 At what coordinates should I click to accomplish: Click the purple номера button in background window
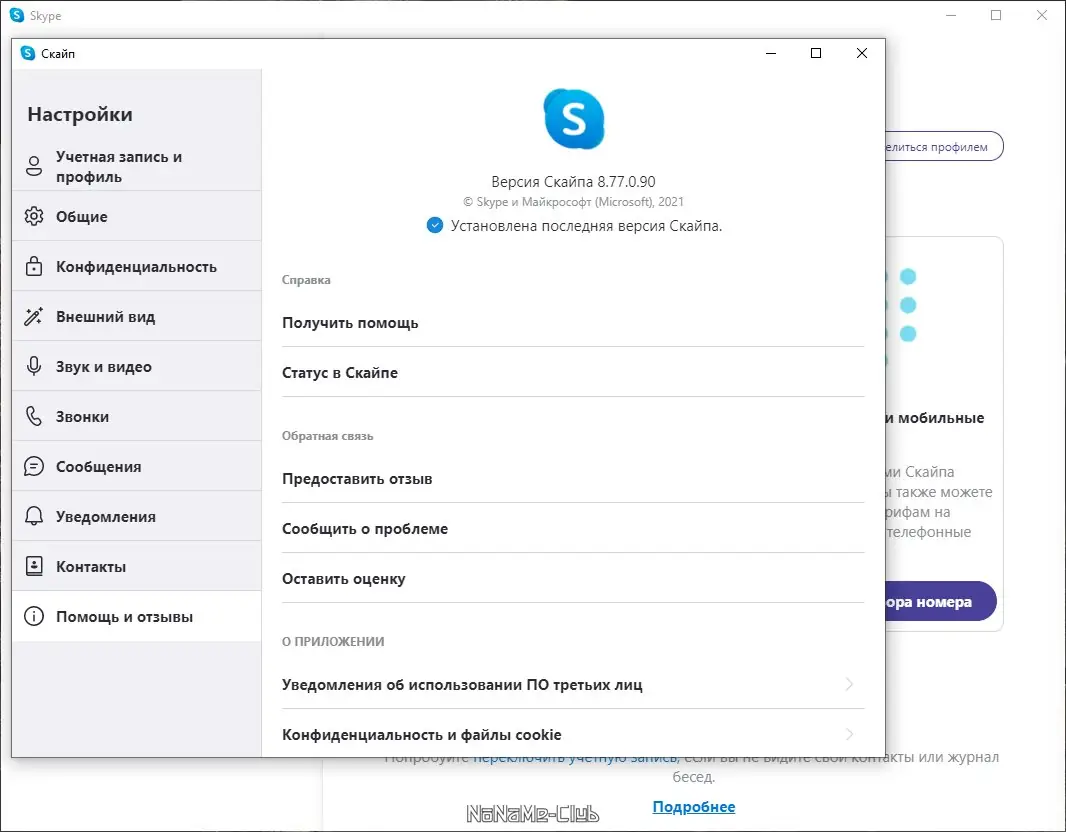point(941,601)
